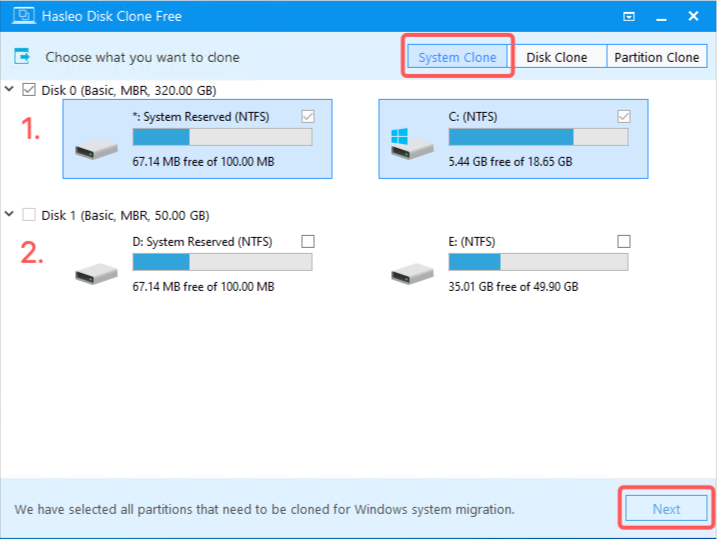
Task: Toggle the *: System Reserved partition checkbox
Action: coord(308,116)
